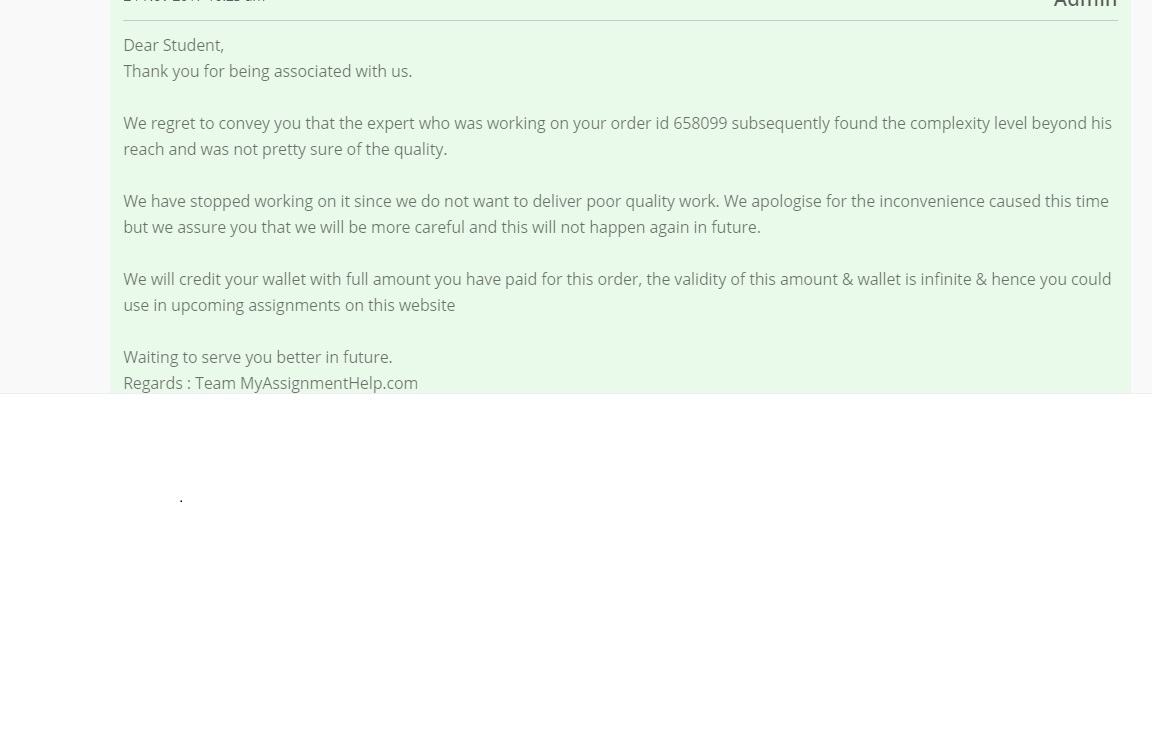Click the "We will credit your wallet" paragraph
This screenshot has width=1152, height=752.
[x=617, y=292]
